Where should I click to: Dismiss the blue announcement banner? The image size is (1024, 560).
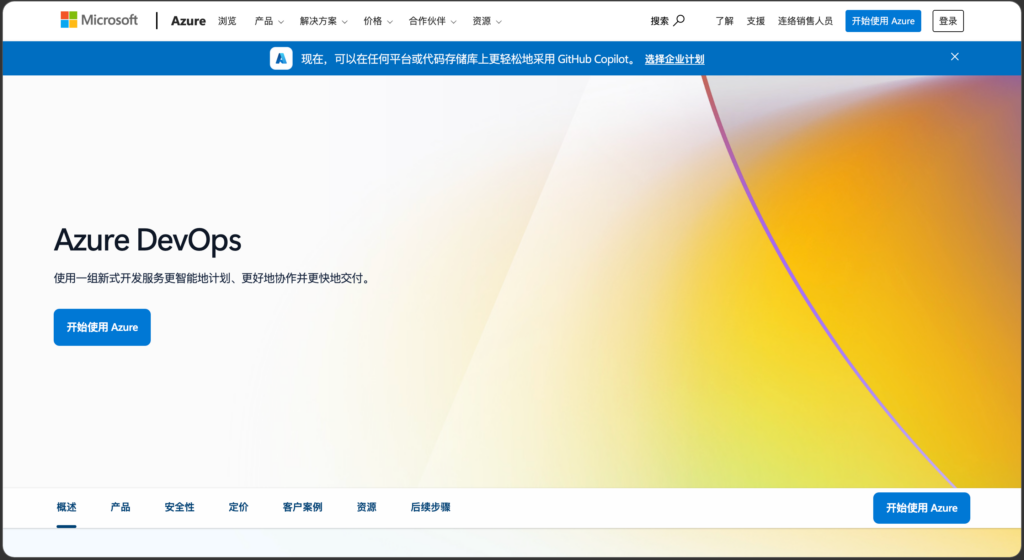[x=955, y=57]
